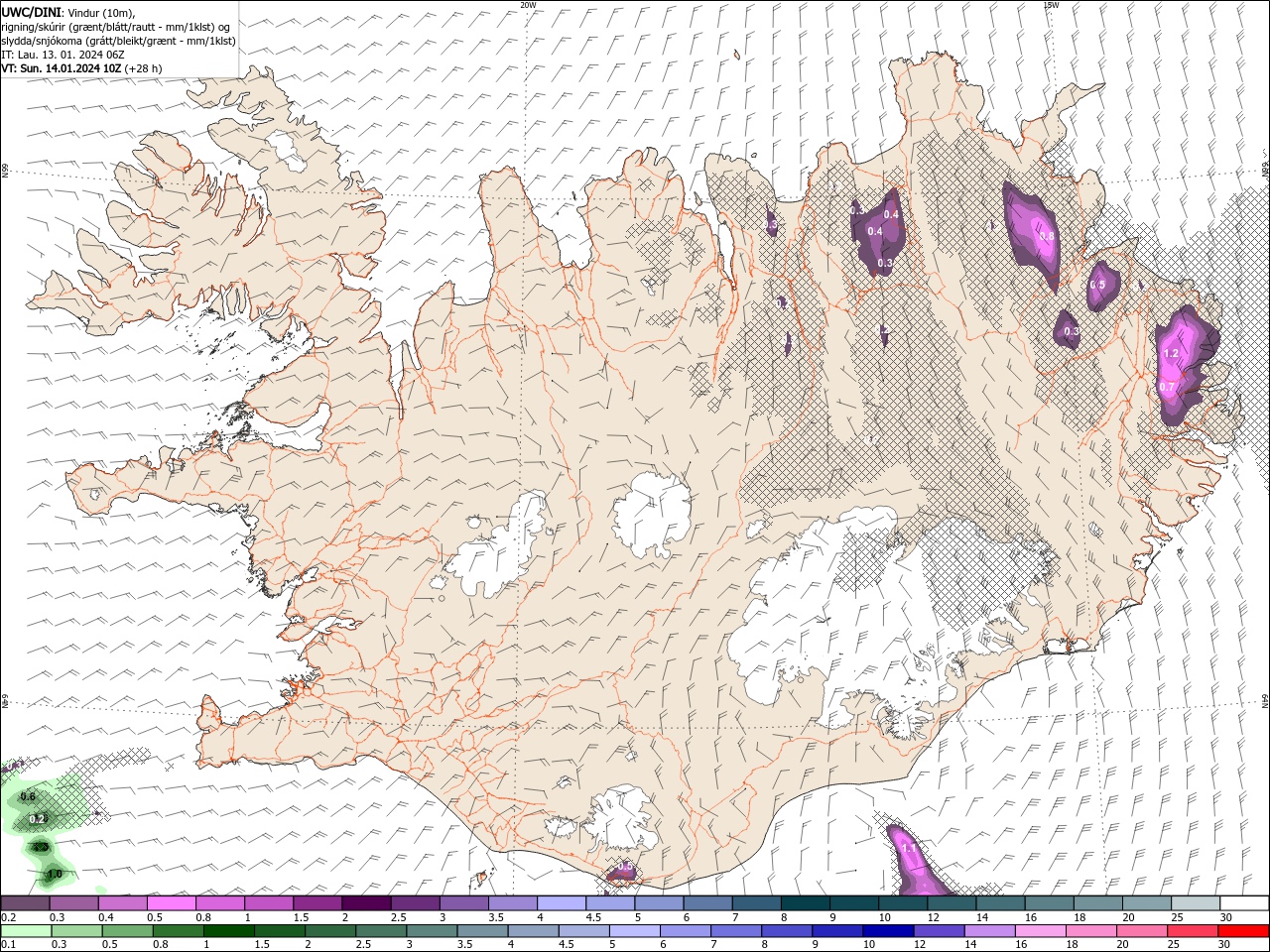Click the white Mýrdalsjökull glacier near the south coast
1270x952 pixels.
click(x=620, y=818)
